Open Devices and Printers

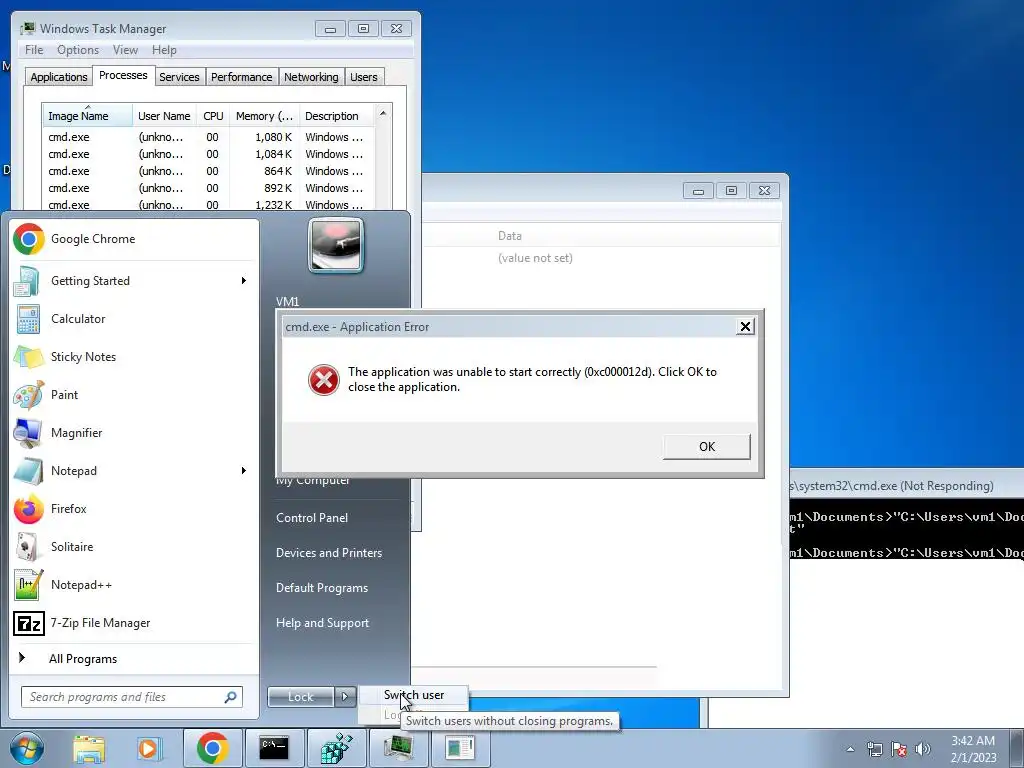point(328,553)
